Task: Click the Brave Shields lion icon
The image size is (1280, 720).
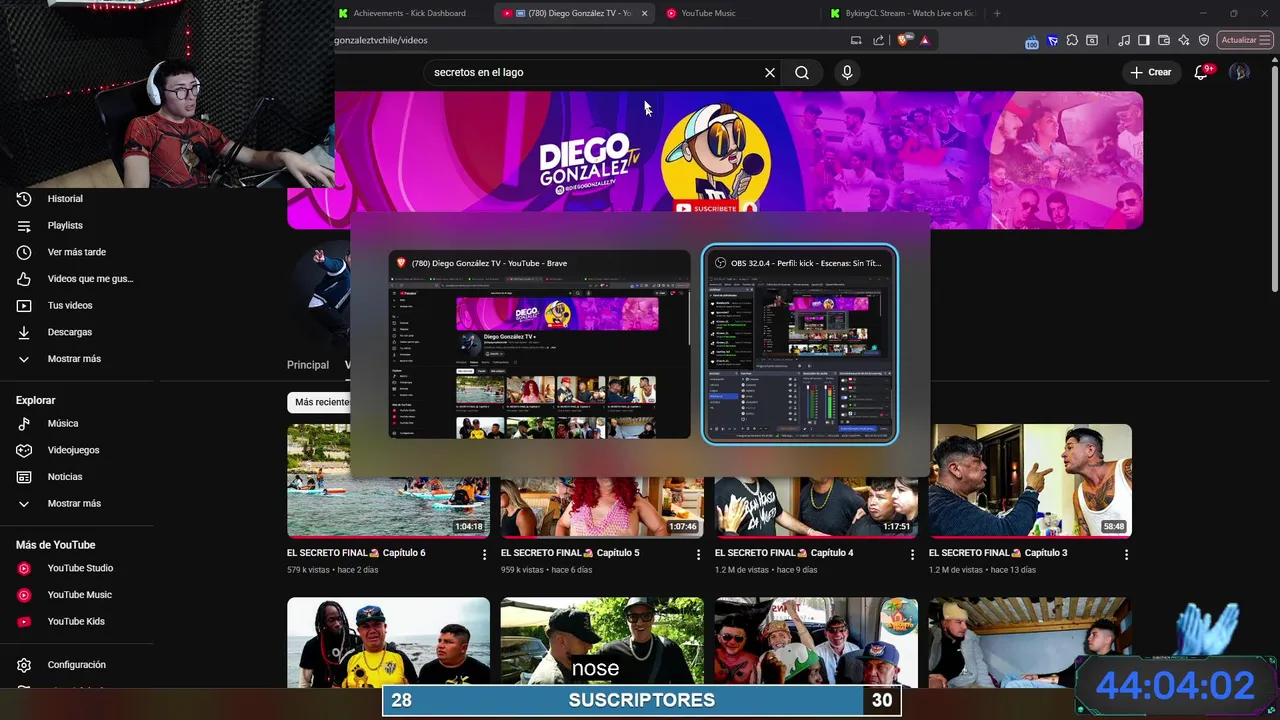Action: pos(903,40)
